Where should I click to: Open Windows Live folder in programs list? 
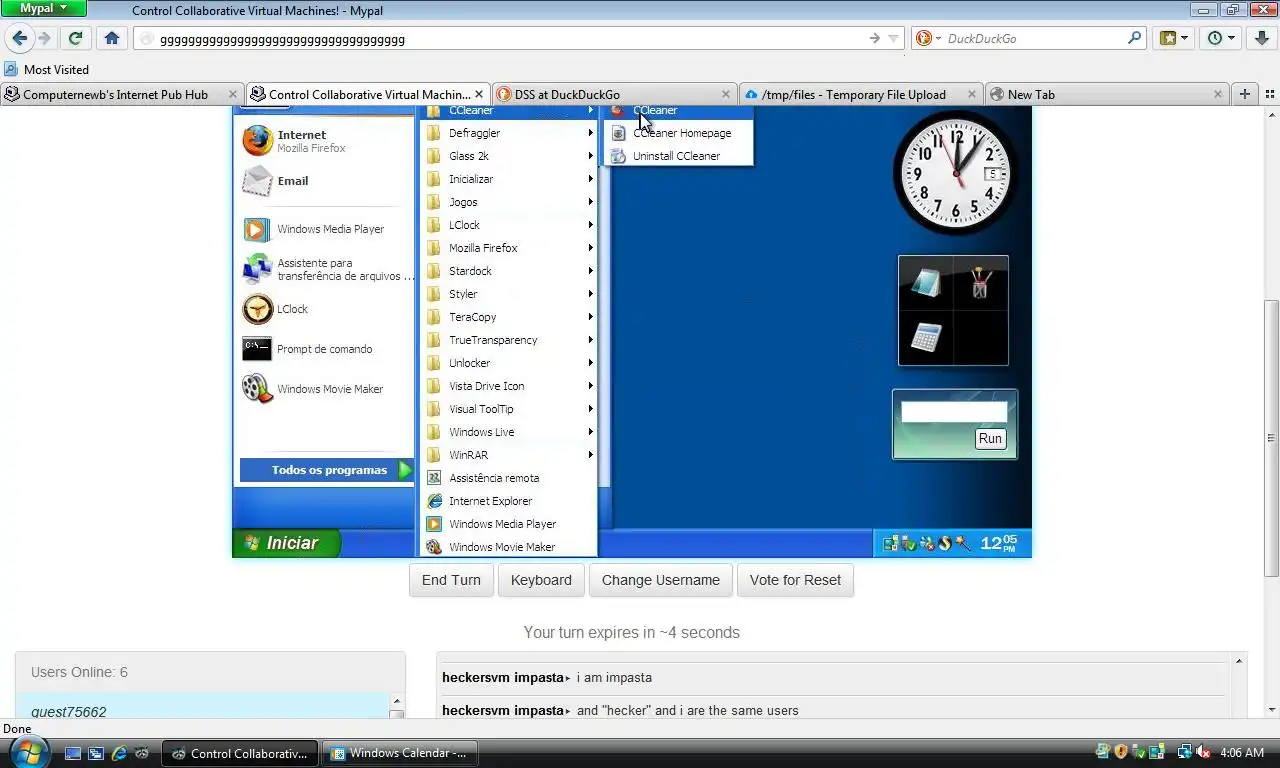tap(508, 432)
